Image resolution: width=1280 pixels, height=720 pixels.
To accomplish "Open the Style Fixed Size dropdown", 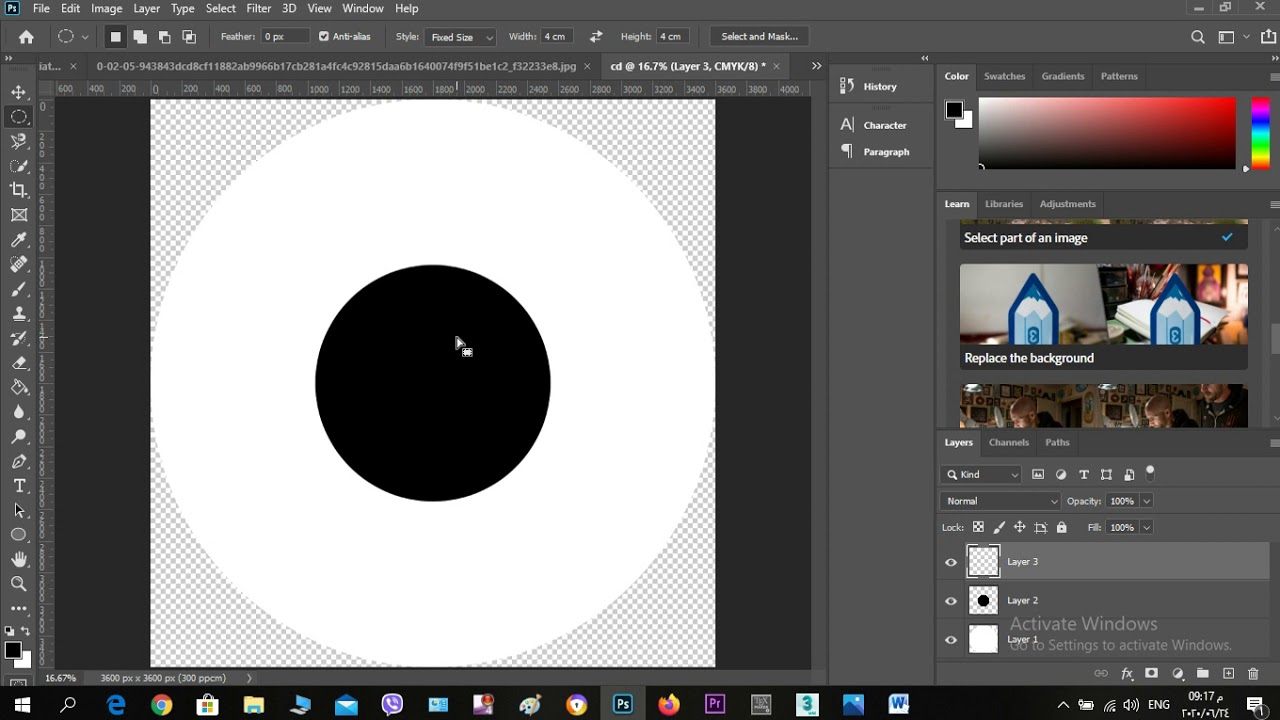I will 460,37.
